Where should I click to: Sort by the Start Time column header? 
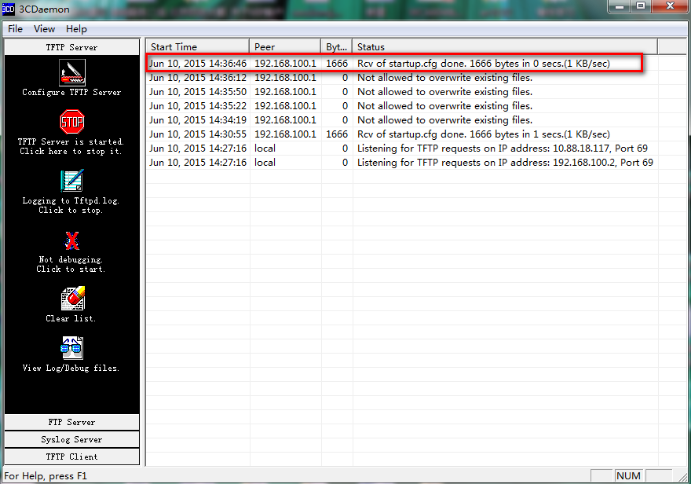point(197,47)
